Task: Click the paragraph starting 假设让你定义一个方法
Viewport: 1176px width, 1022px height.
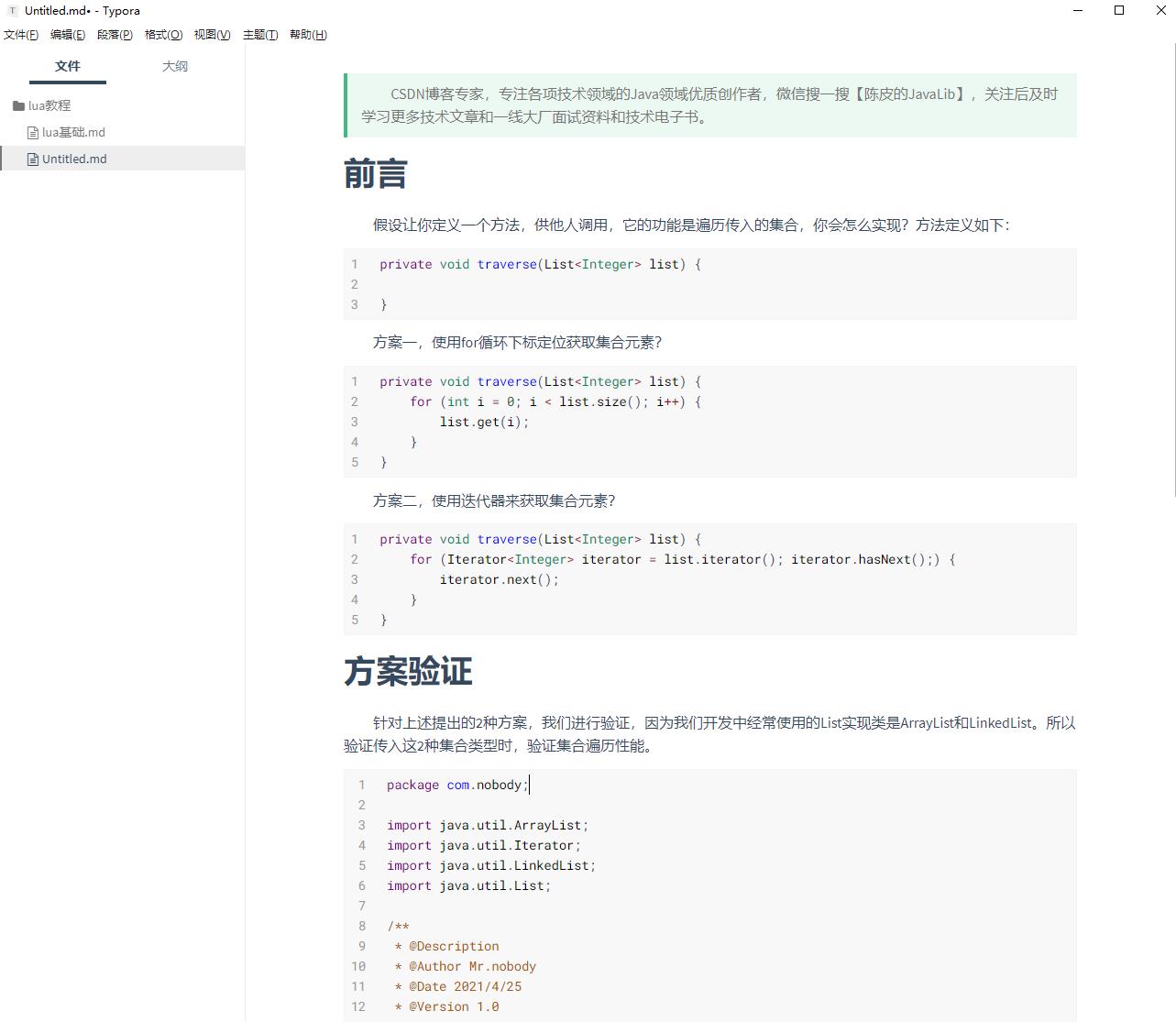Action: [691, 225]
